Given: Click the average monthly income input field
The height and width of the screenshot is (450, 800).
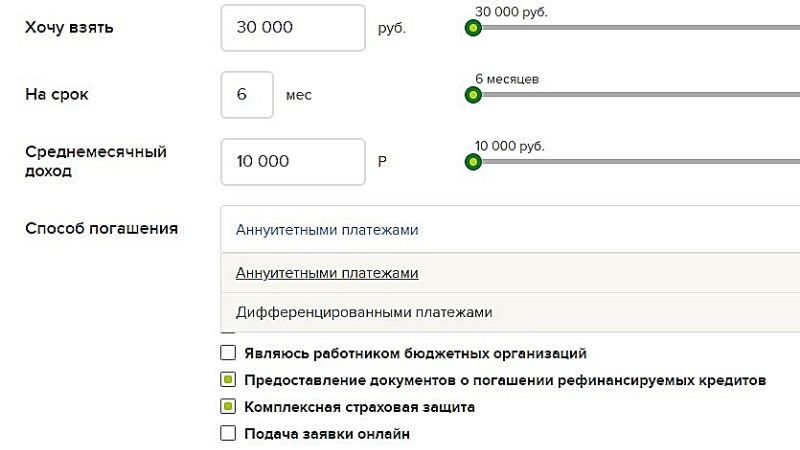Looking at the screenshot, I should click(293, 161).
